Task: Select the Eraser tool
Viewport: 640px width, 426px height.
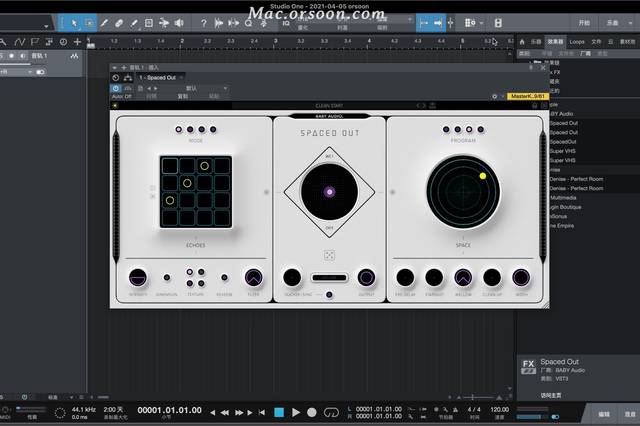Action: coord(119,23)
